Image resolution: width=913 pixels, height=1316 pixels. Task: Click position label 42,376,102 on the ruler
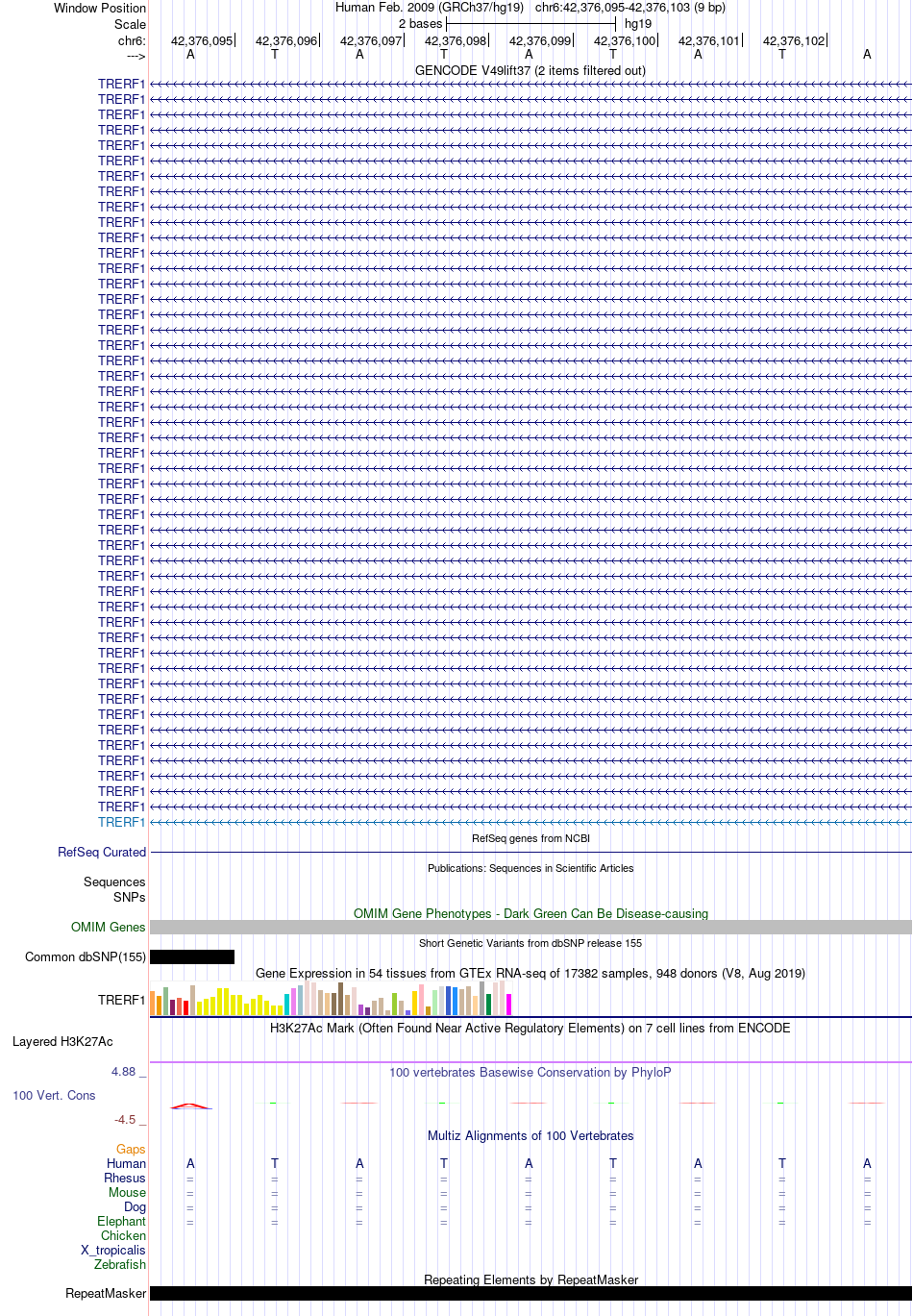click(794, 41)
